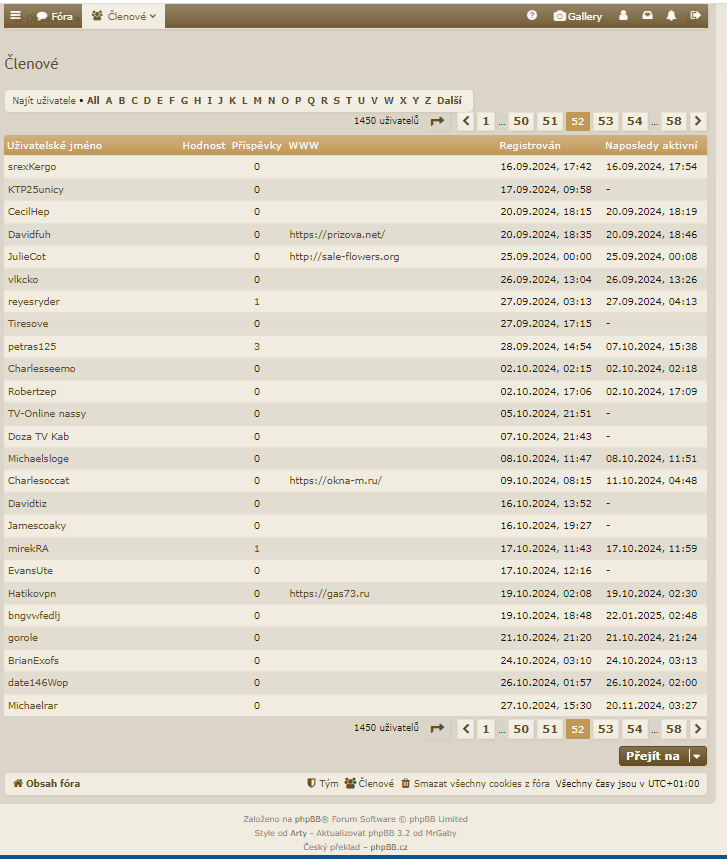Expand the Členové dropdown tab
727x859 pixels.
pos(124,16)
